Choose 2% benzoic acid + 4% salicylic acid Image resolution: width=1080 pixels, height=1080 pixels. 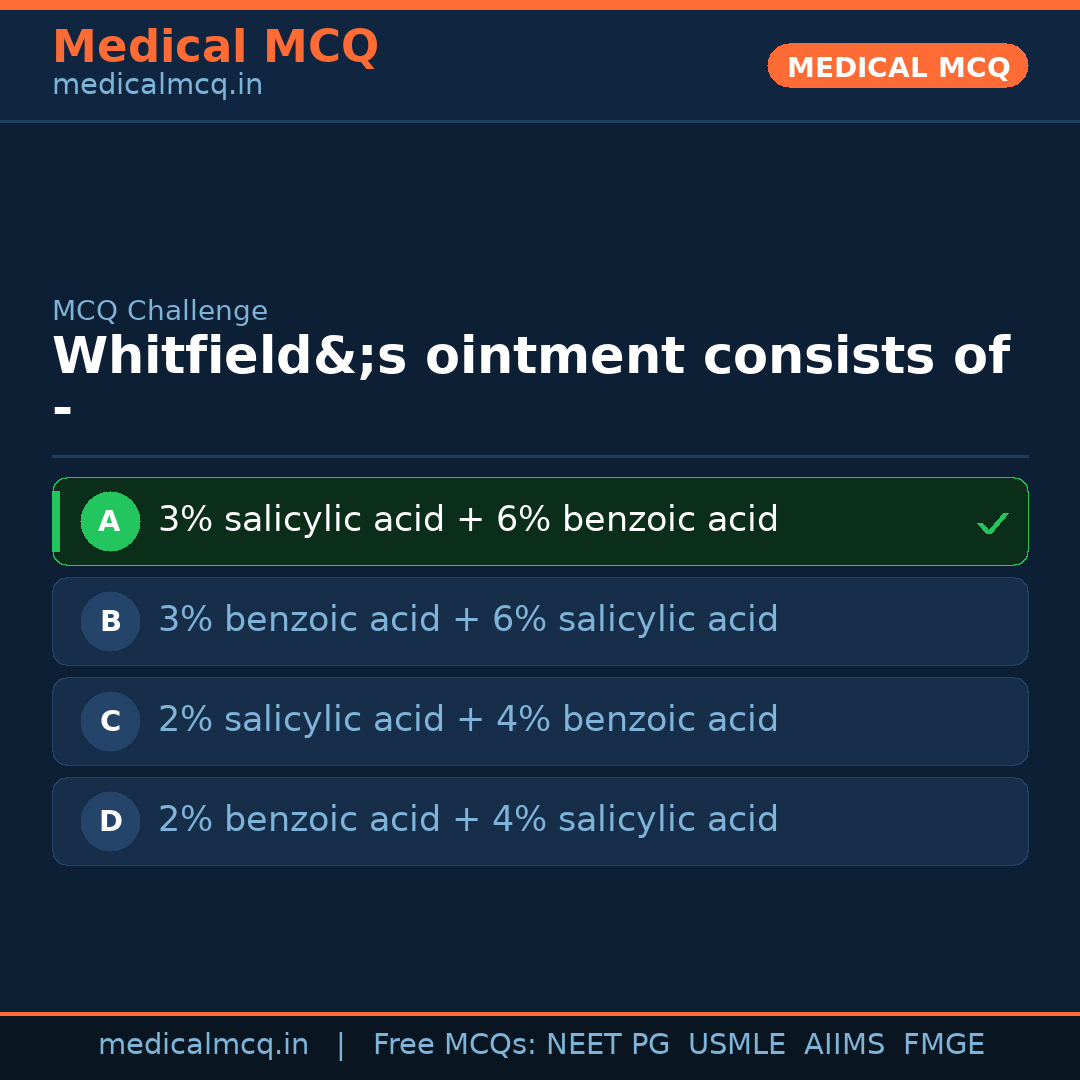(x=468, y=820)
